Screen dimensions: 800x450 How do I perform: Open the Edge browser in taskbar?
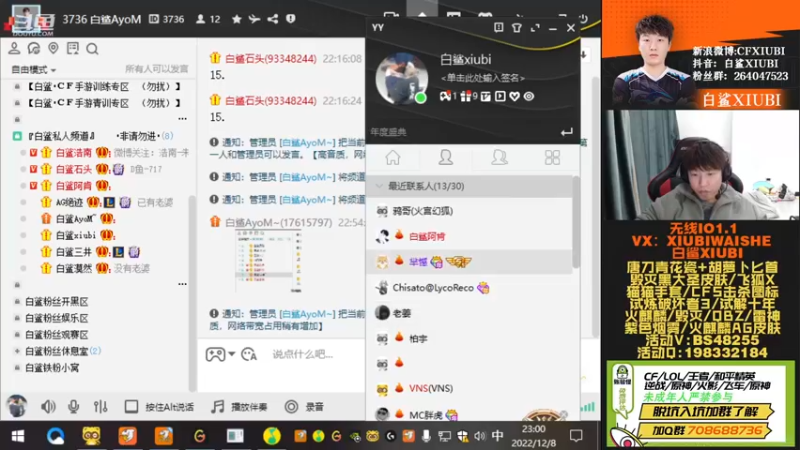click(x=56, y=436)
